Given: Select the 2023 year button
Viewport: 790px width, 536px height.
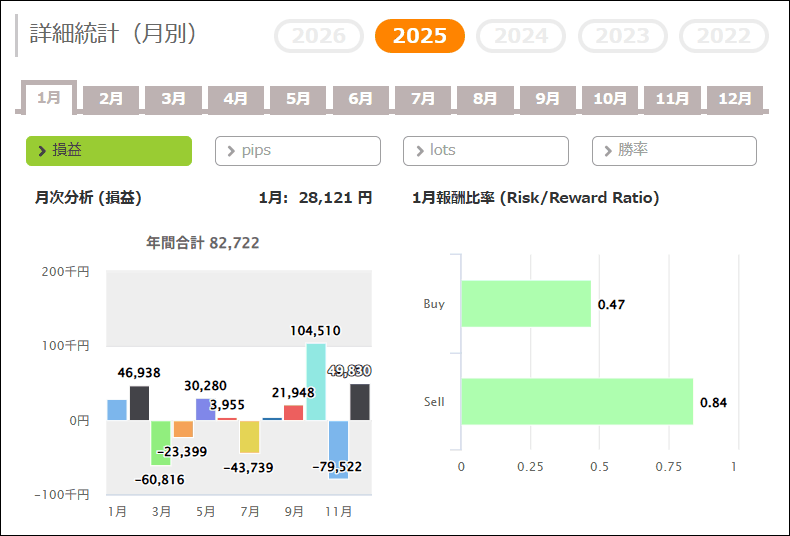Looking at the screenshot, I should (x=623, y=36).
